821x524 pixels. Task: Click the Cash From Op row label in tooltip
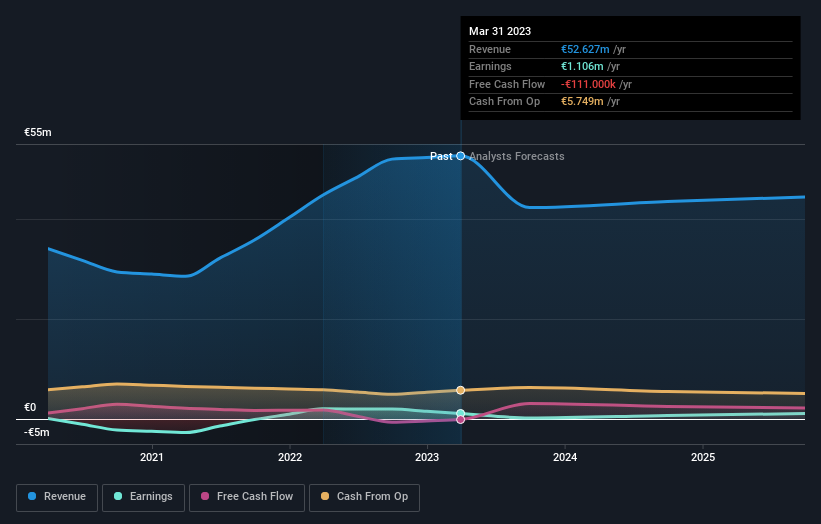[504, 102]
